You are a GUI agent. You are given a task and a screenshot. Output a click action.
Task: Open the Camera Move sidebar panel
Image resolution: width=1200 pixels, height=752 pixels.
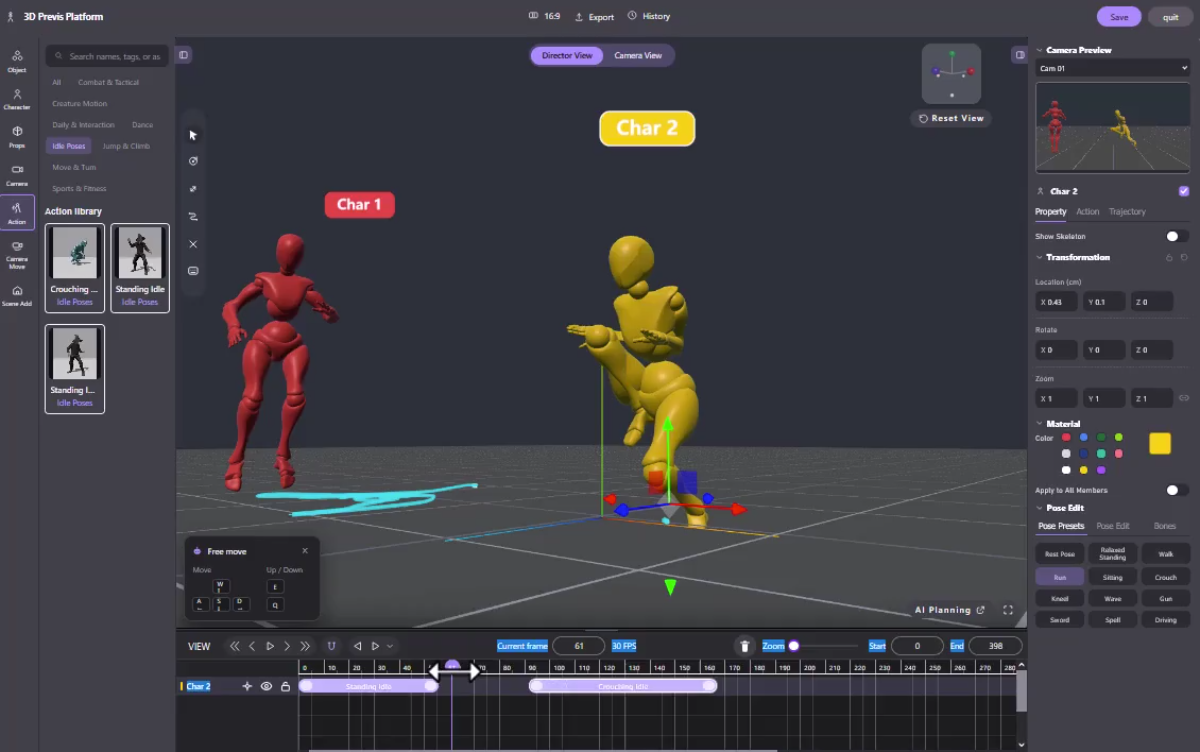pyautogui.click(x=17, y=255)
